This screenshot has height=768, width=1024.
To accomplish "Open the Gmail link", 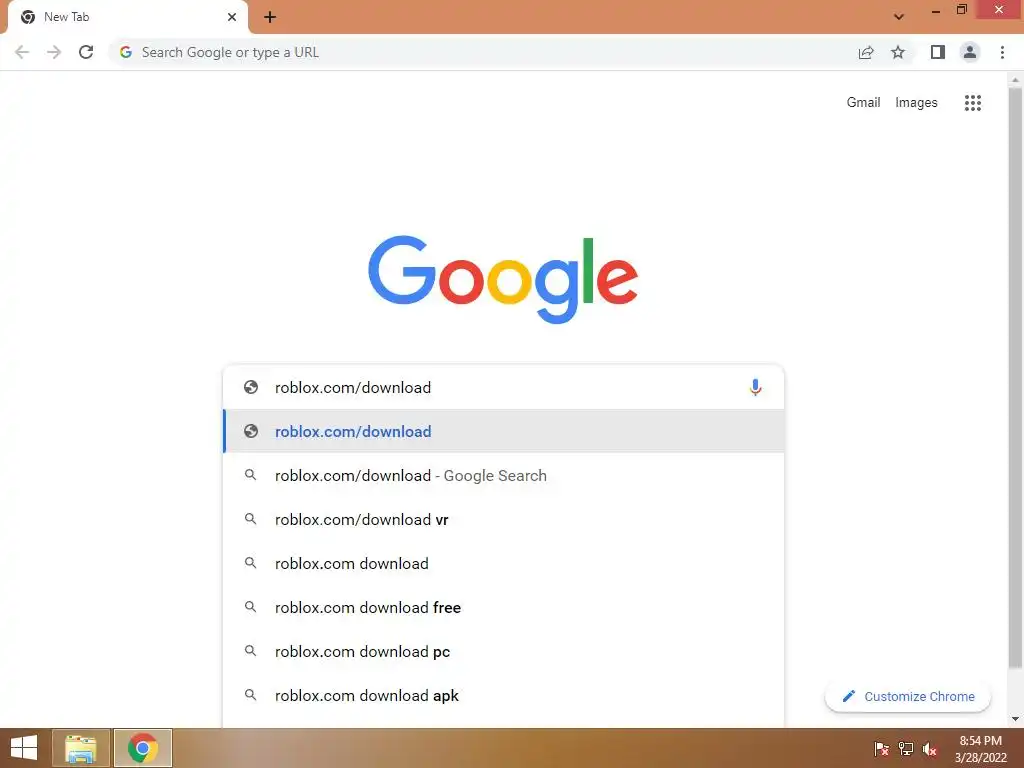I will pos(863,103).
